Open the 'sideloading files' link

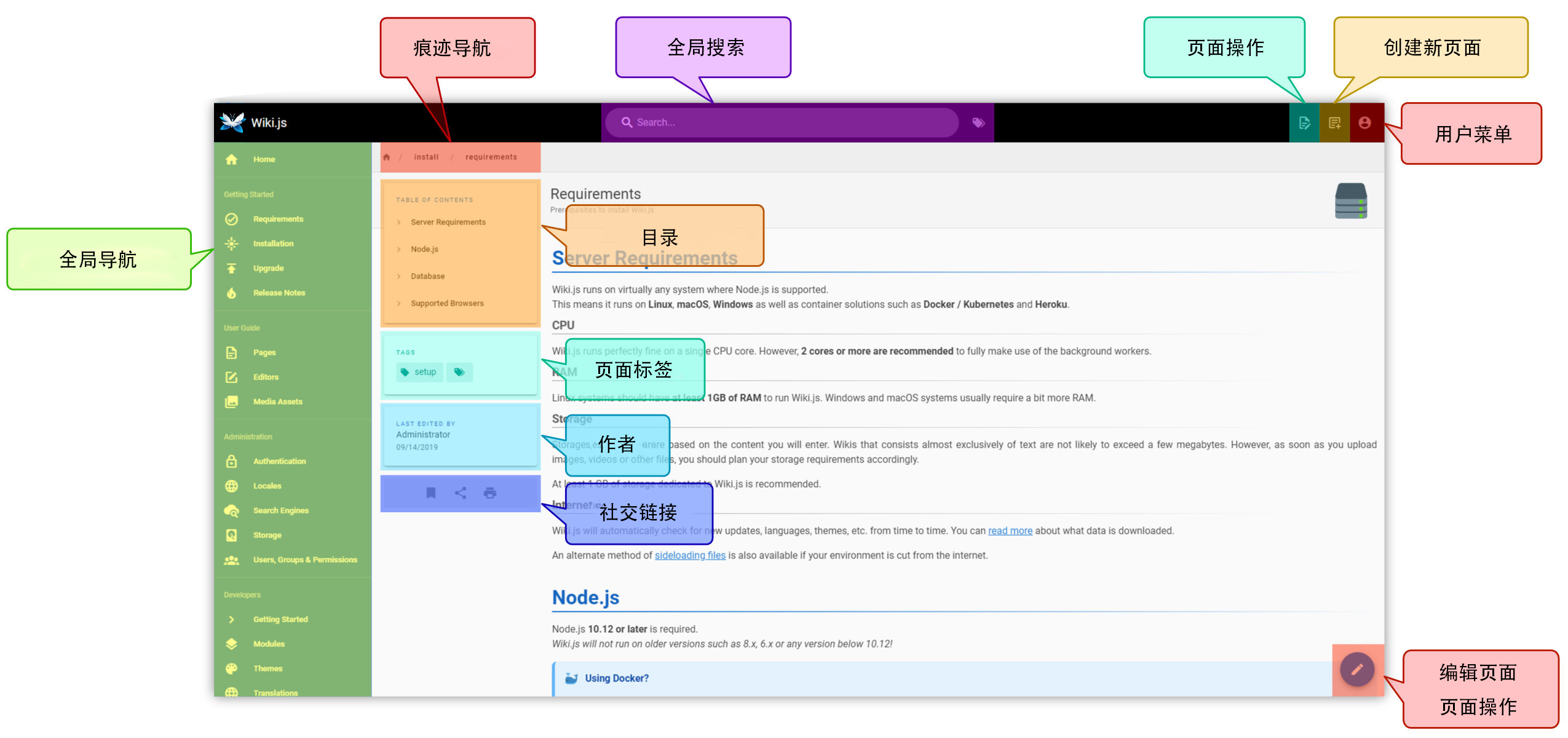[689, 555]
